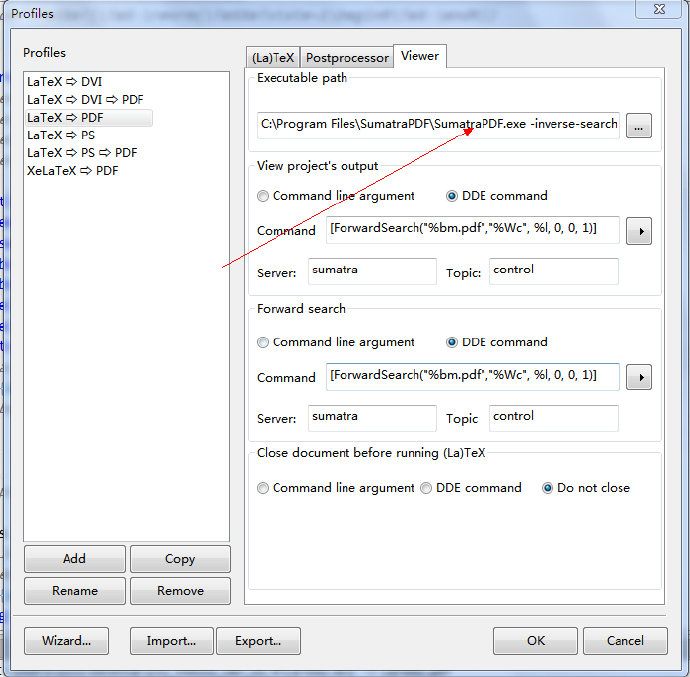Image resolution: width=690 pixels, height=677 pixels.
Task: Click the Remove profile button
Action: click(x=180, y=591)
